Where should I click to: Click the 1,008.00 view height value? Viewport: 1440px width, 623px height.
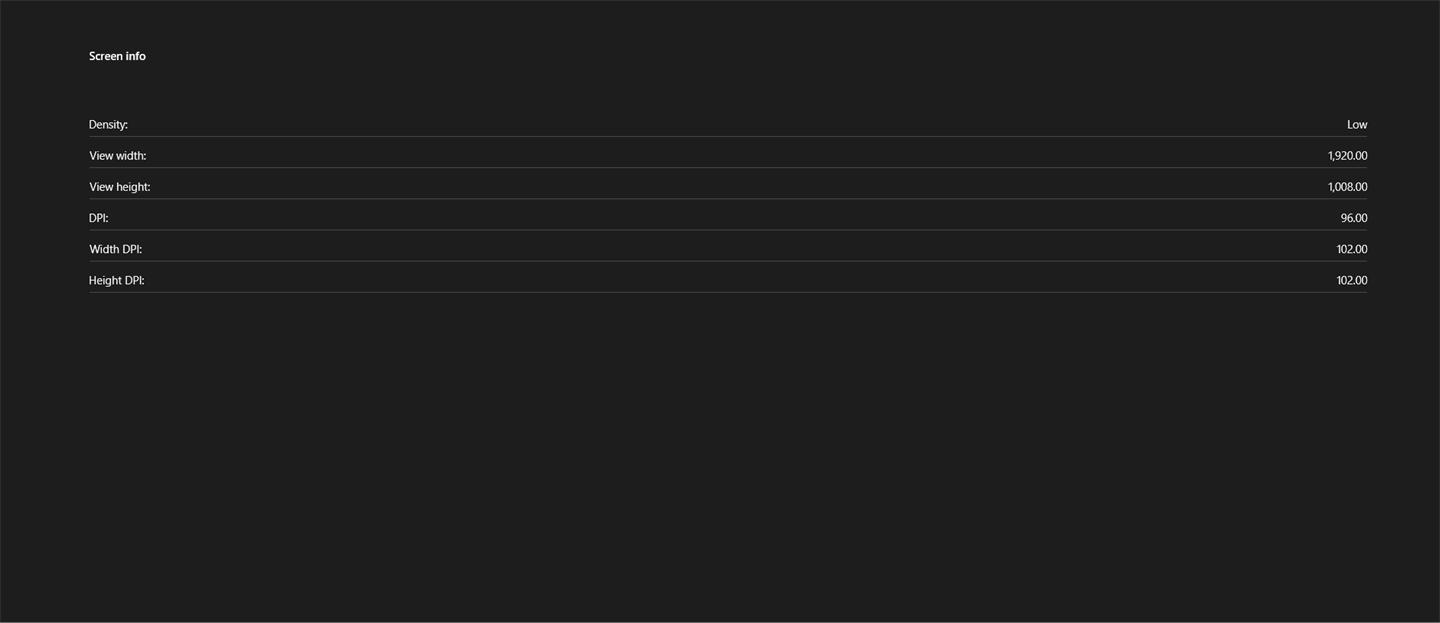coord(1348,187)
